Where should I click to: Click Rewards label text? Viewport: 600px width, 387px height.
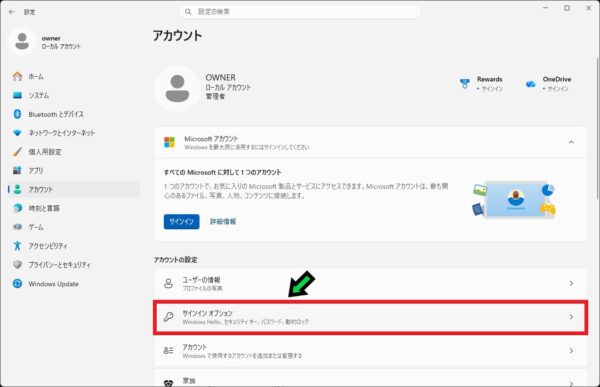pyautogui.click(x=489, y=79)
